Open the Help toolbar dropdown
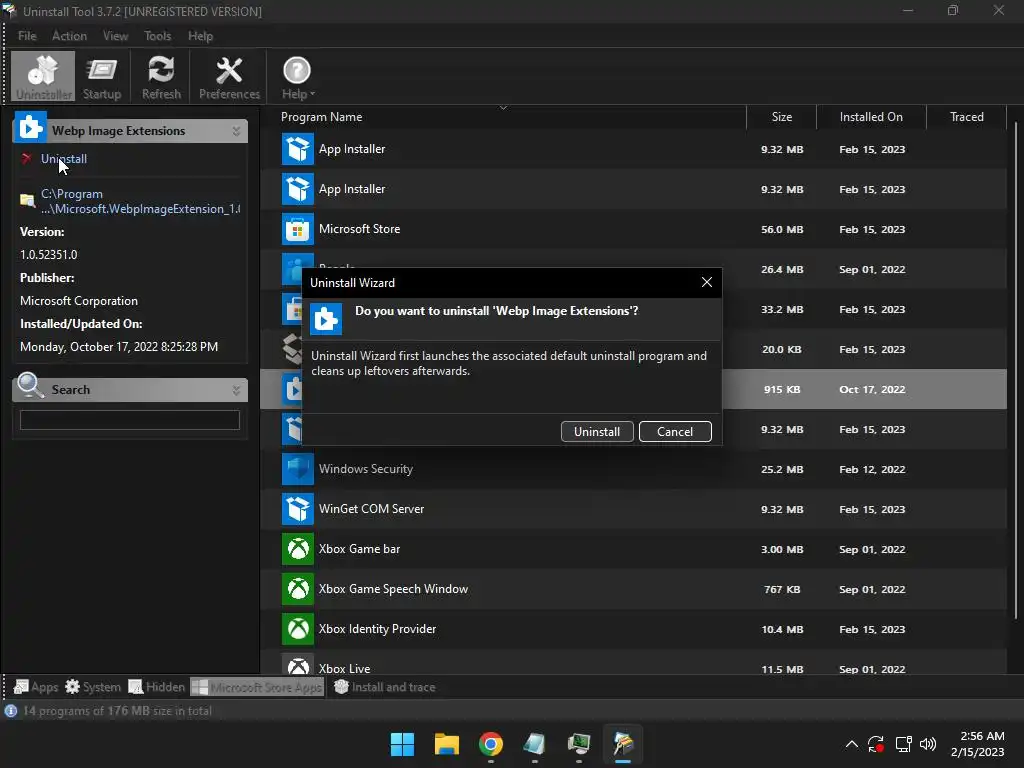1024x768 pixels. point(297,77)
